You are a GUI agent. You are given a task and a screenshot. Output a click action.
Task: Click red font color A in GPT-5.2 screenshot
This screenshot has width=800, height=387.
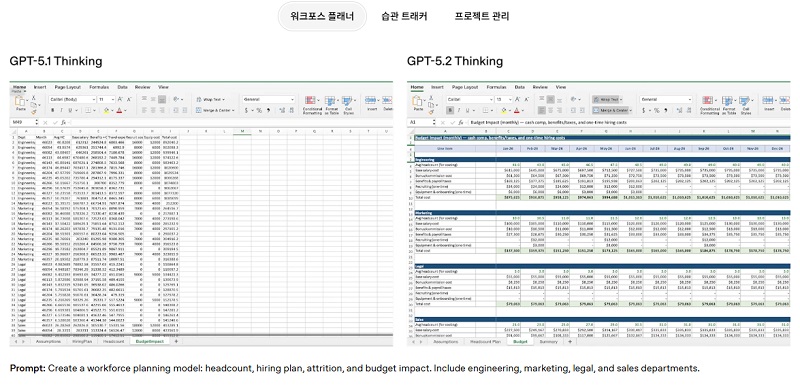516,110
